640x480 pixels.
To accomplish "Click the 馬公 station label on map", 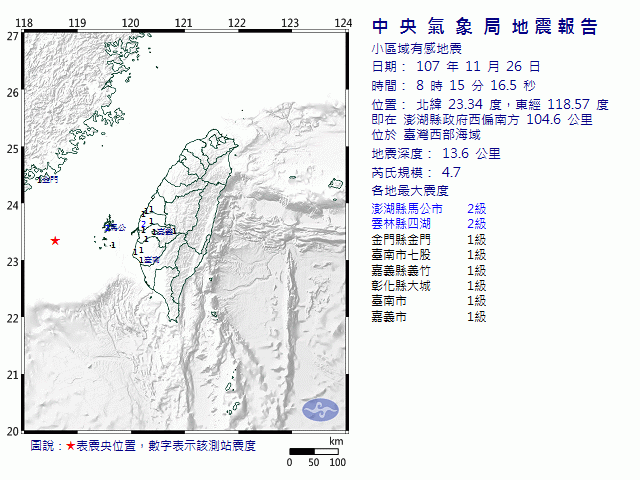I will (118, 228).
